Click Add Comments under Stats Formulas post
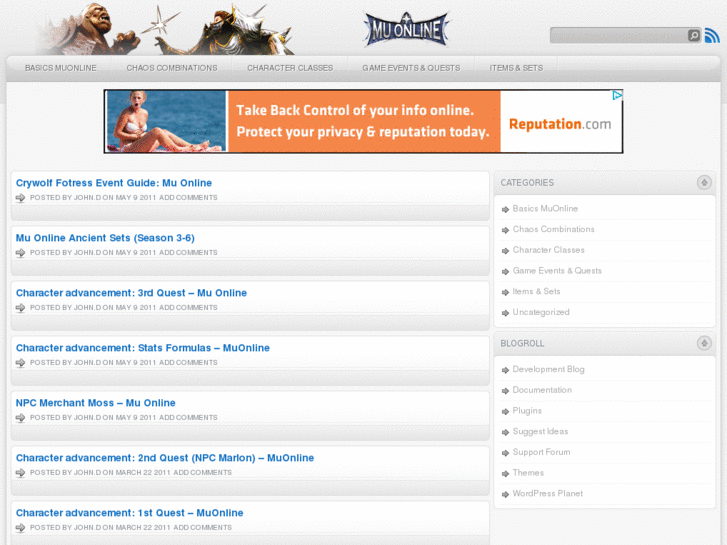Image resolution: width=727 pixels, height=545 pixels. (188, 362)
